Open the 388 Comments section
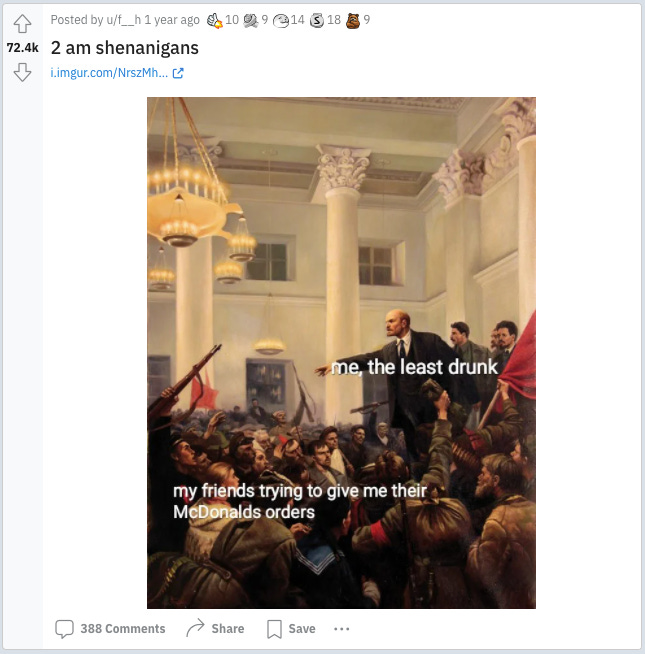645x654 pixels. [x=123, y=629]
